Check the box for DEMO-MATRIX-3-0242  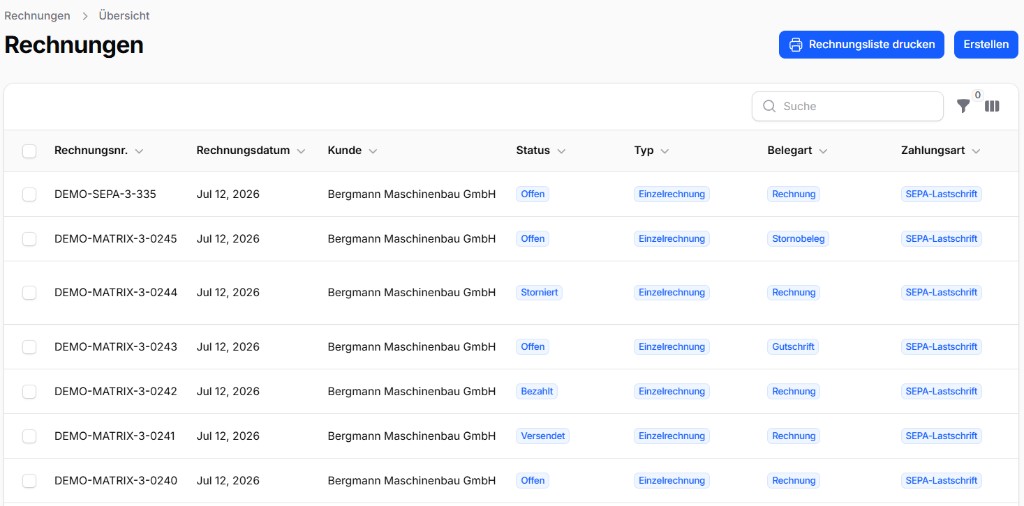pos(29,392)
